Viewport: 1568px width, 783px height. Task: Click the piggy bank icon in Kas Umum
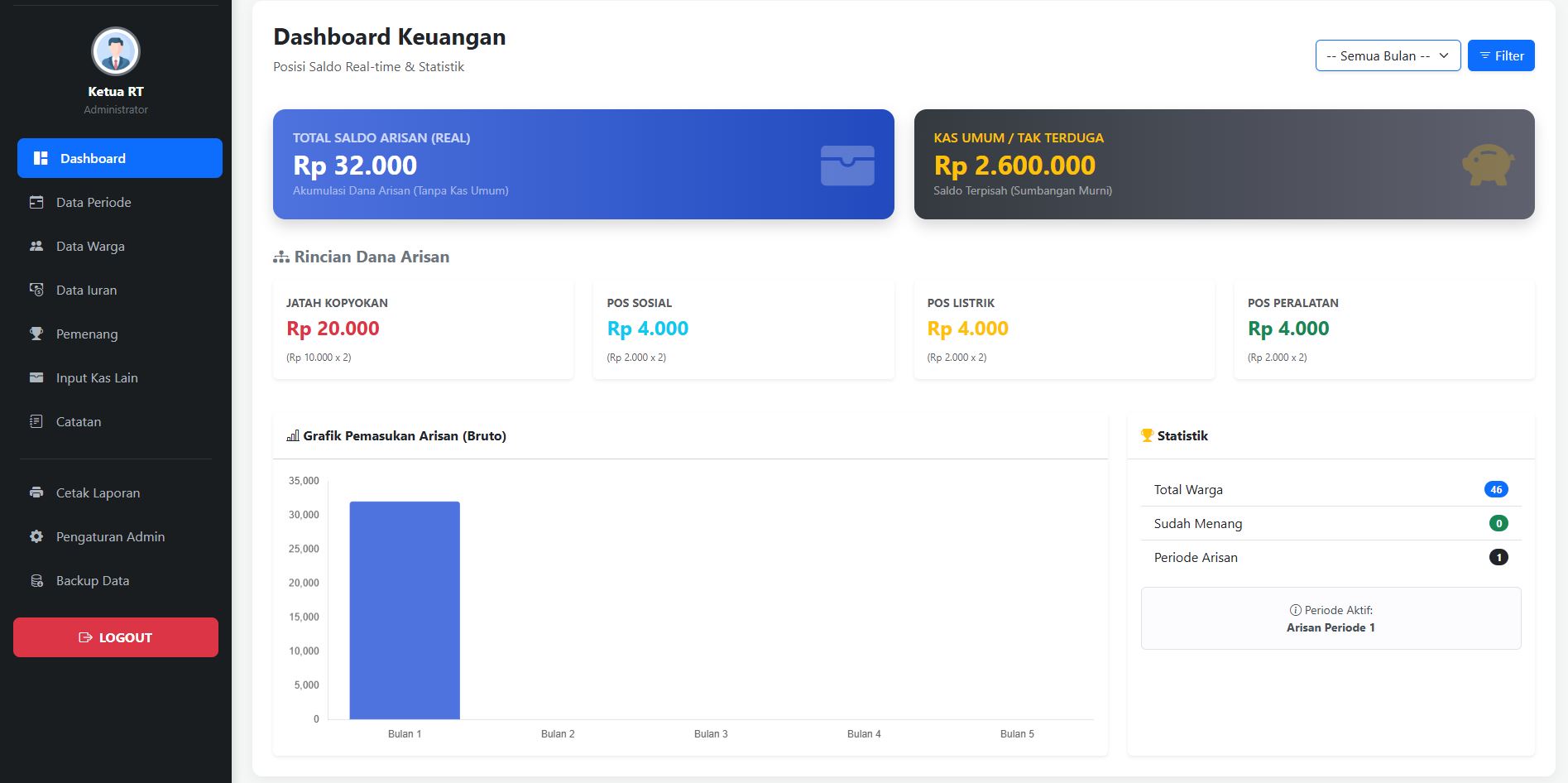pyautogui.click(x=1487, y=165)
